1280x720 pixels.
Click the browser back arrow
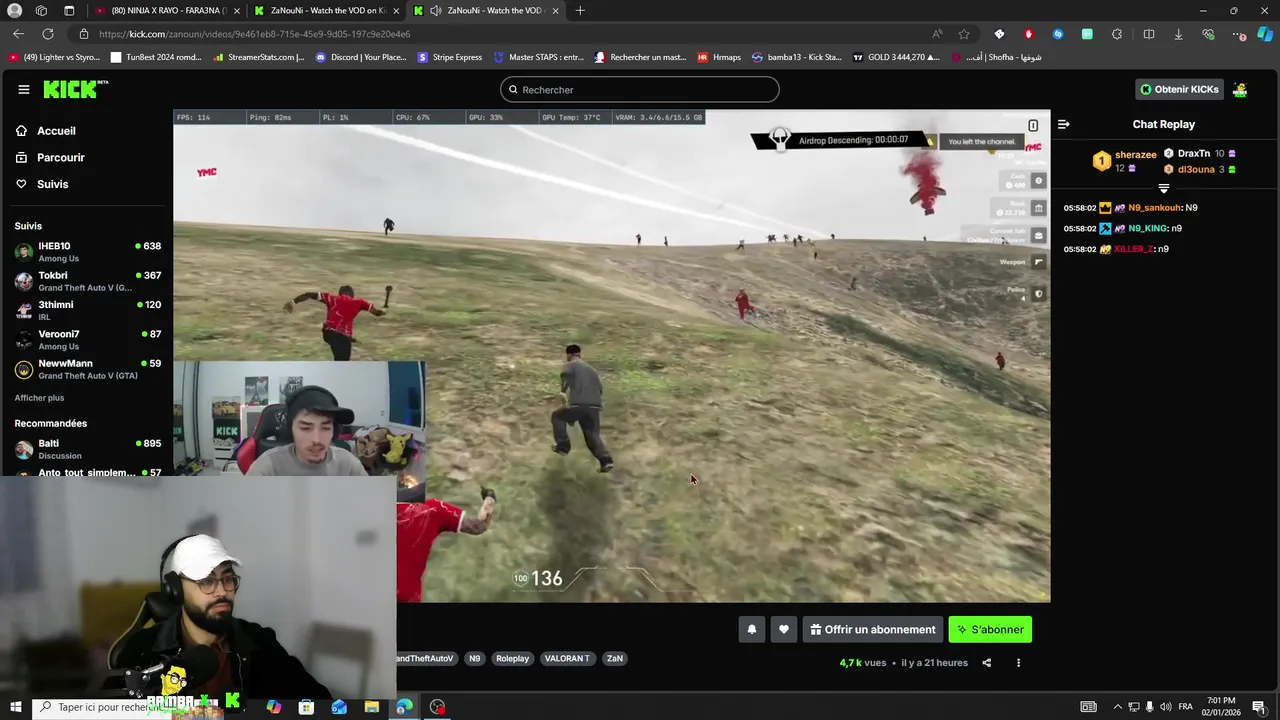tap(18, 34)
